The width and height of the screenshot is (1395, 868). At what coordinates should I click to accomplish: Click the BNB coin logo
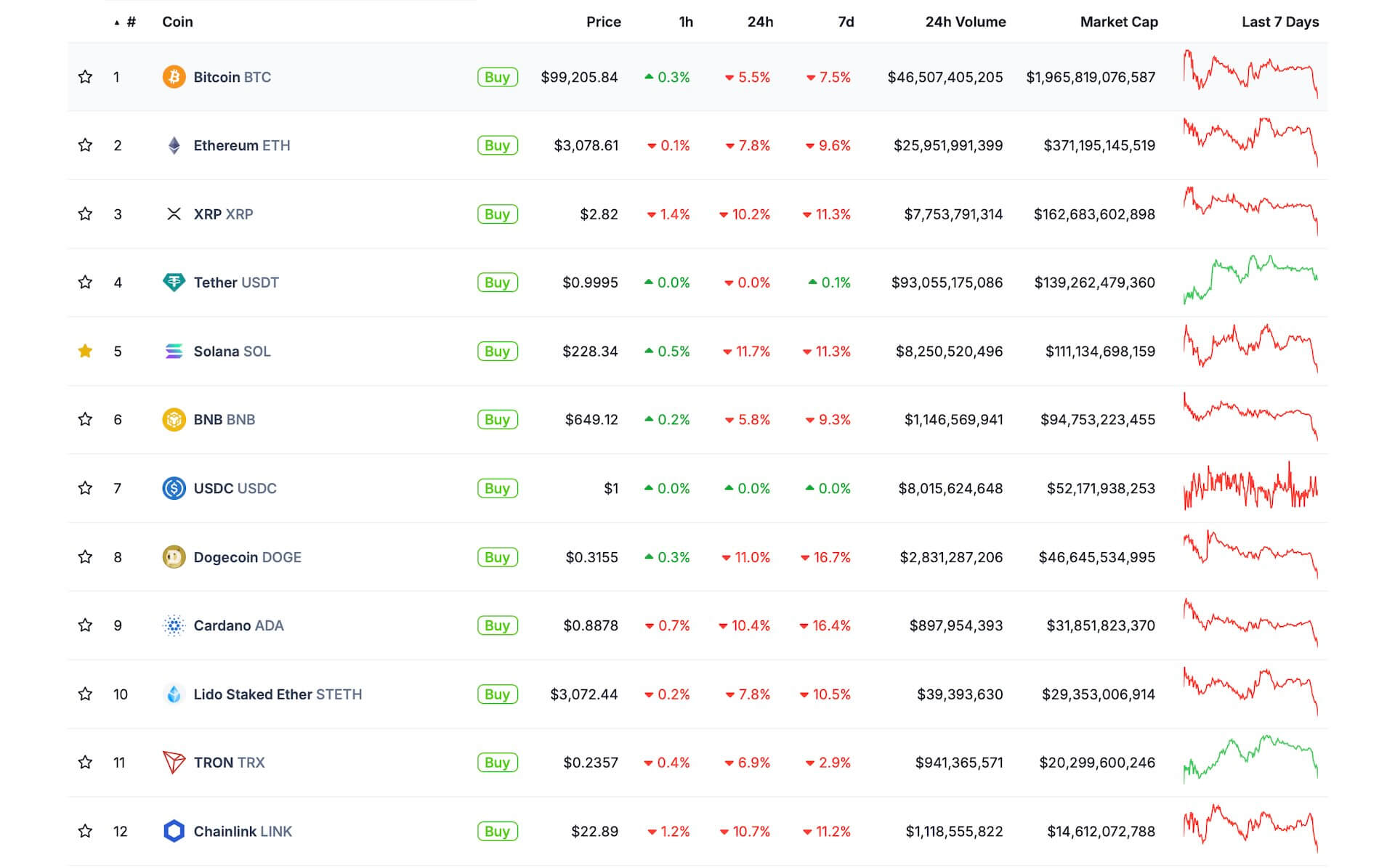(x=174, y=420)
